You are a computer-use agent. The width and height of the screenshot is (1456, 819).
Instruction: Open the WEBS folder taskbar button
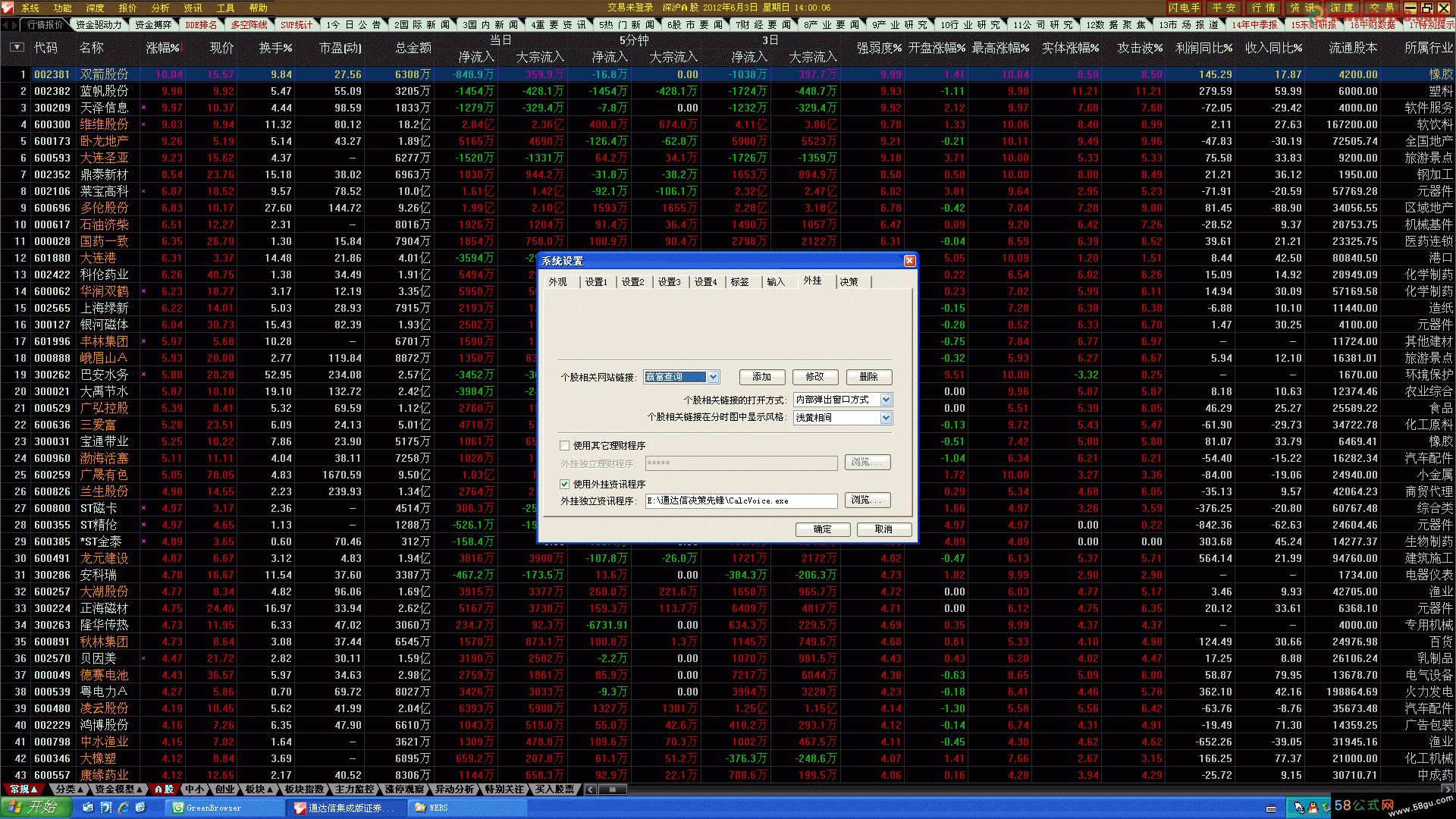click(x=466, y=808)
